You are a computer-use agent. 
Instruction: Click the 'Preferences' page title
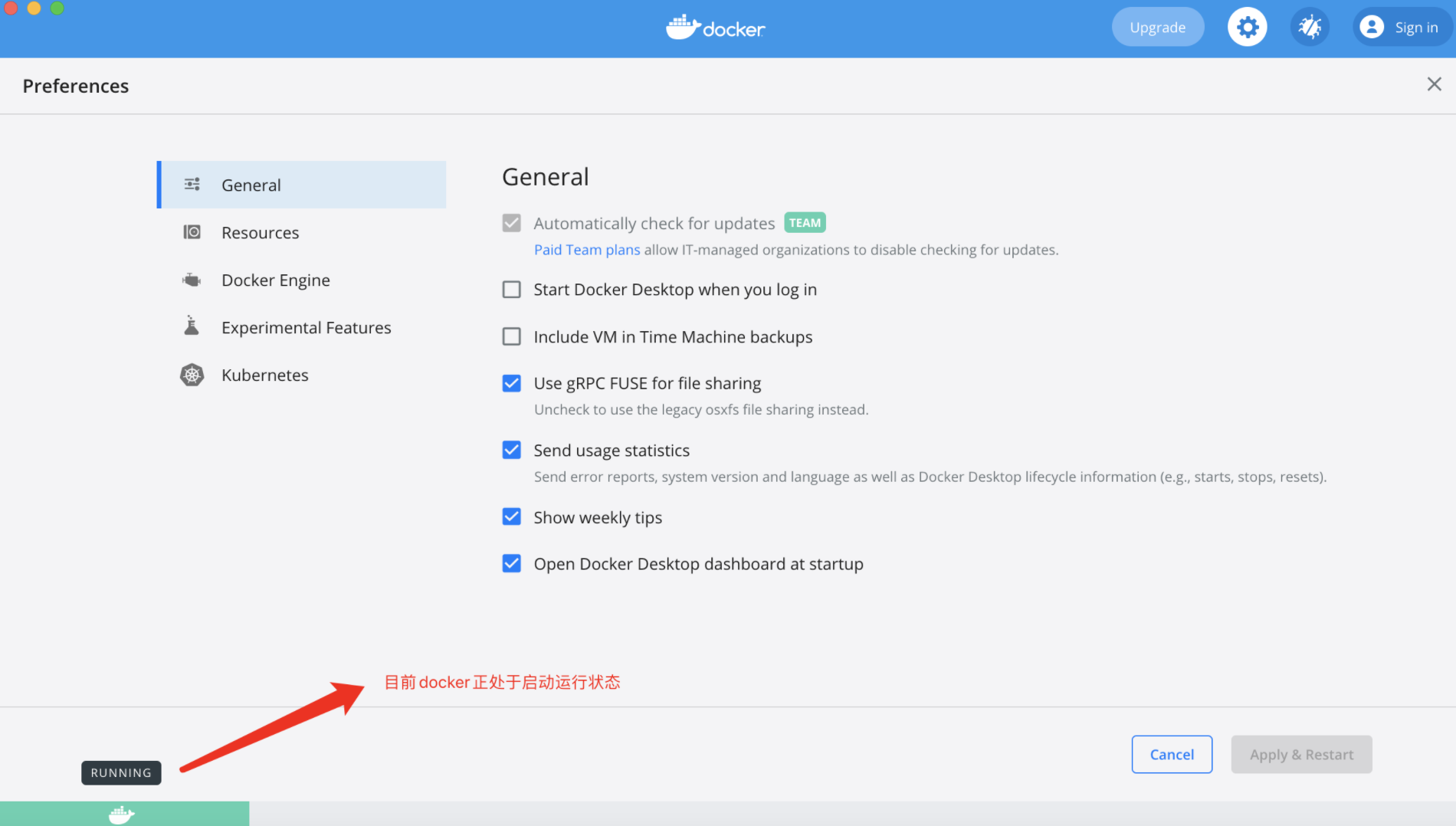(76, 86)
